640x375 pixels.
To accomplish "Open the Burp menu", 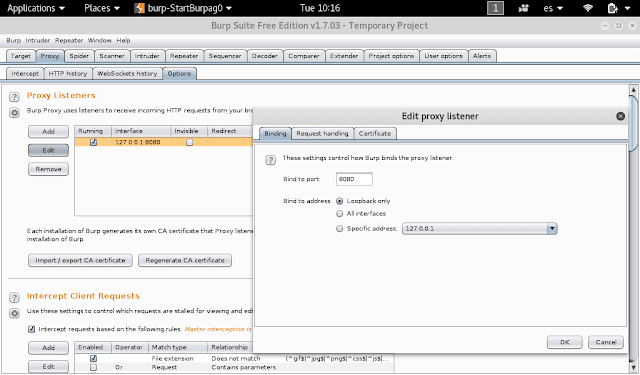I will pos(13,40).
